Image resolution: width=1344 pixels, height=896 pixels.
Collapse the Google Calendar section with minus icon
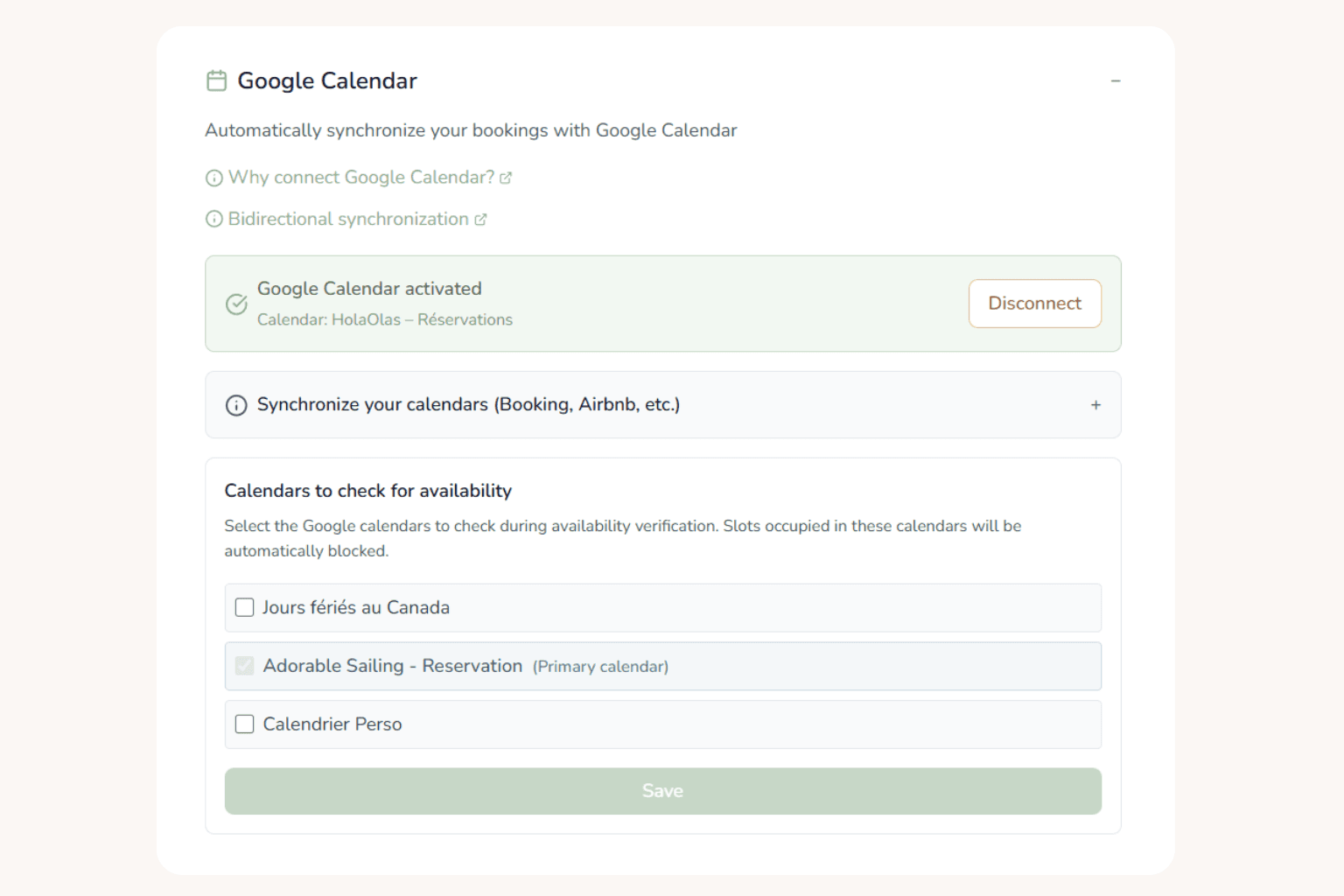coord(1116,81)
